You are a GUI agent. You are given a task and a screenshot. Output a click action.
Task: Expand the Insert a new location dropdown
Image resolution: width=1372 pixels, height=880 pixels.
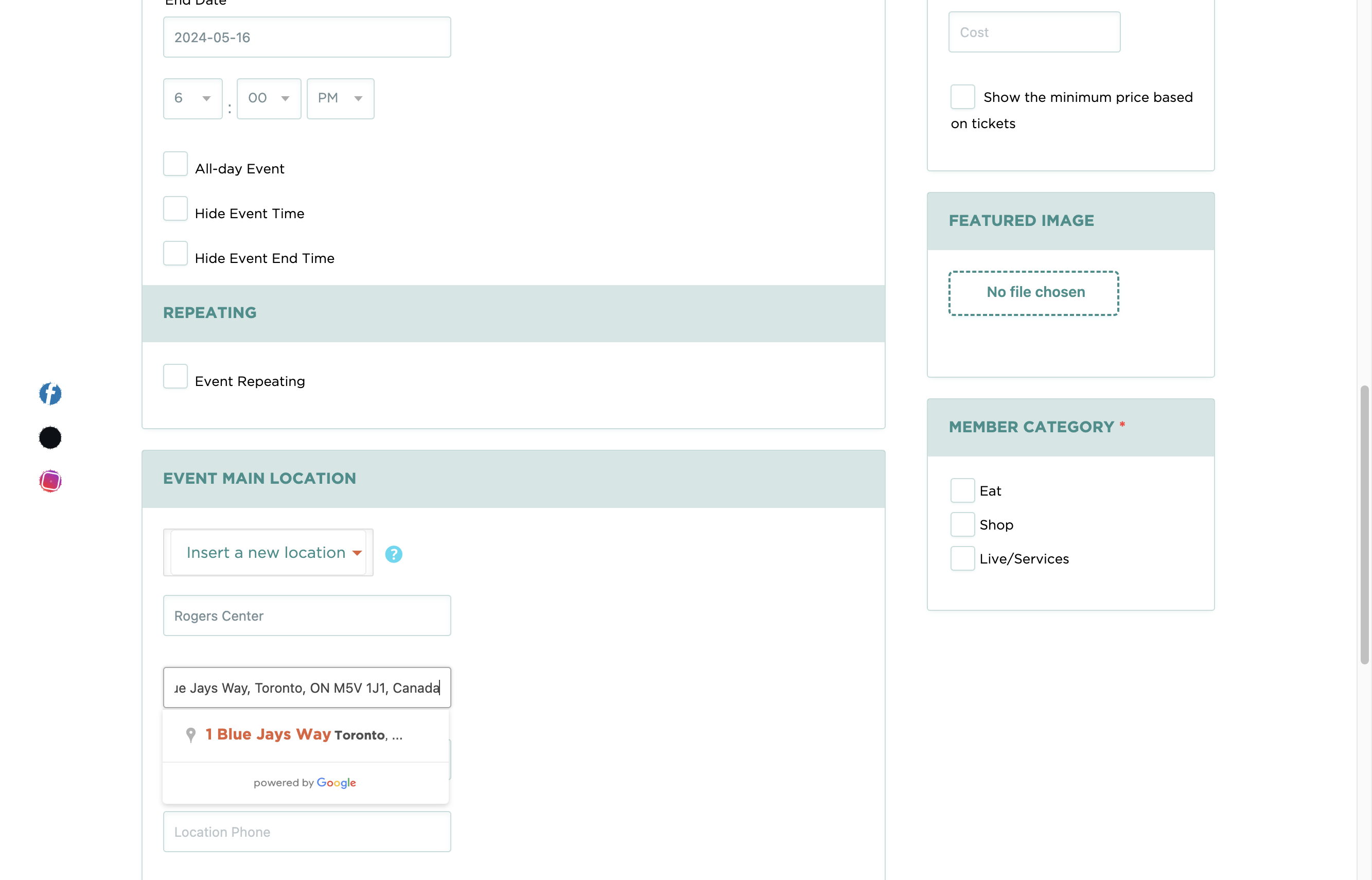tap(269, 553)
